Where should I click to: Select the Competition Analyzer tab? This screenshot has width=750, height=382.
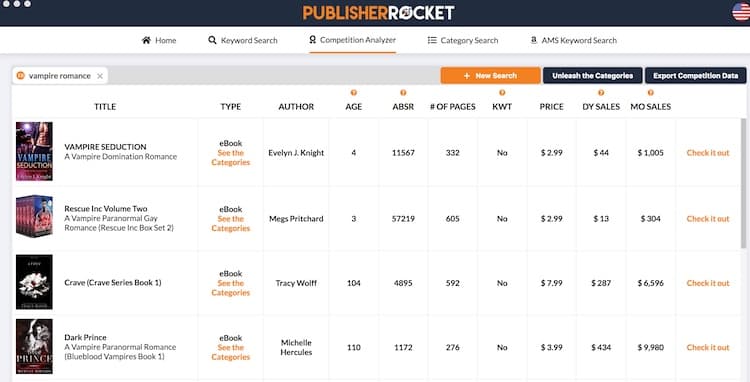pyautogui.click(x=353, y=40)
